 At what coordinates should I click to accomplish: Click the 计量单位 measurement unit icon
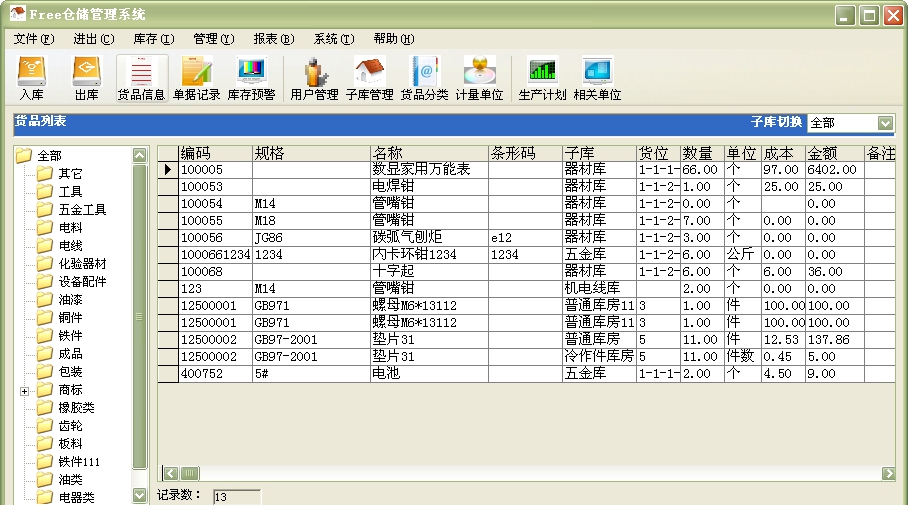tap(479, 78)
